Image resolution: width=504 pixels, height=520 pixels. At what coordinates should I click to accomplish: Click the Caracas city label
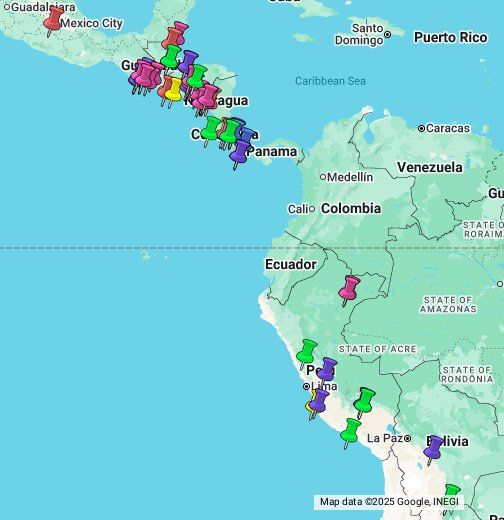[x=448, y=128]
